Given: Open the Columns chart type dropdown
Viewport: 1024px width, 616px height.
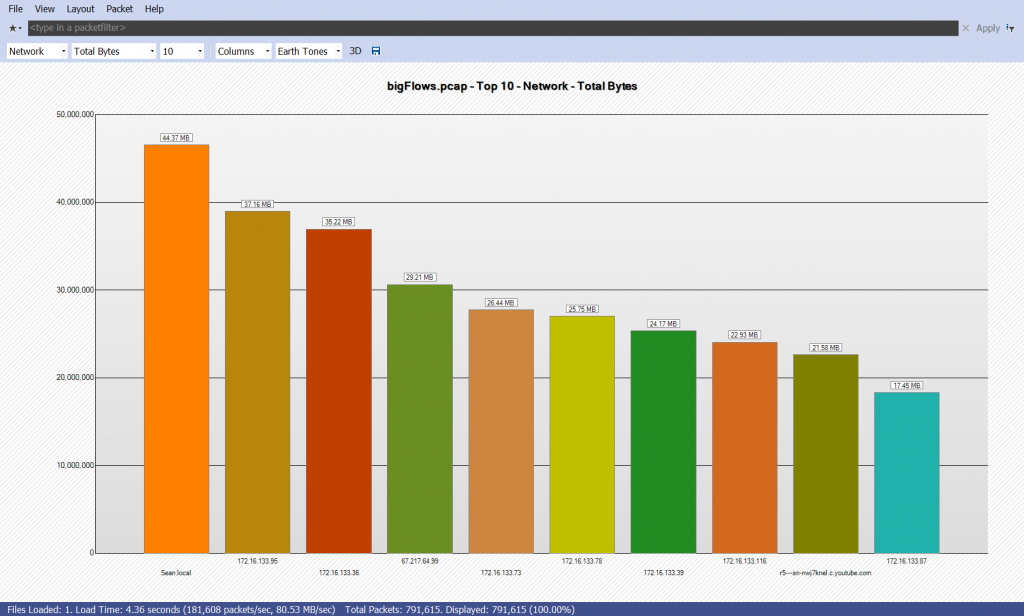Looking at the screenshot, I should tap(243, 51).
